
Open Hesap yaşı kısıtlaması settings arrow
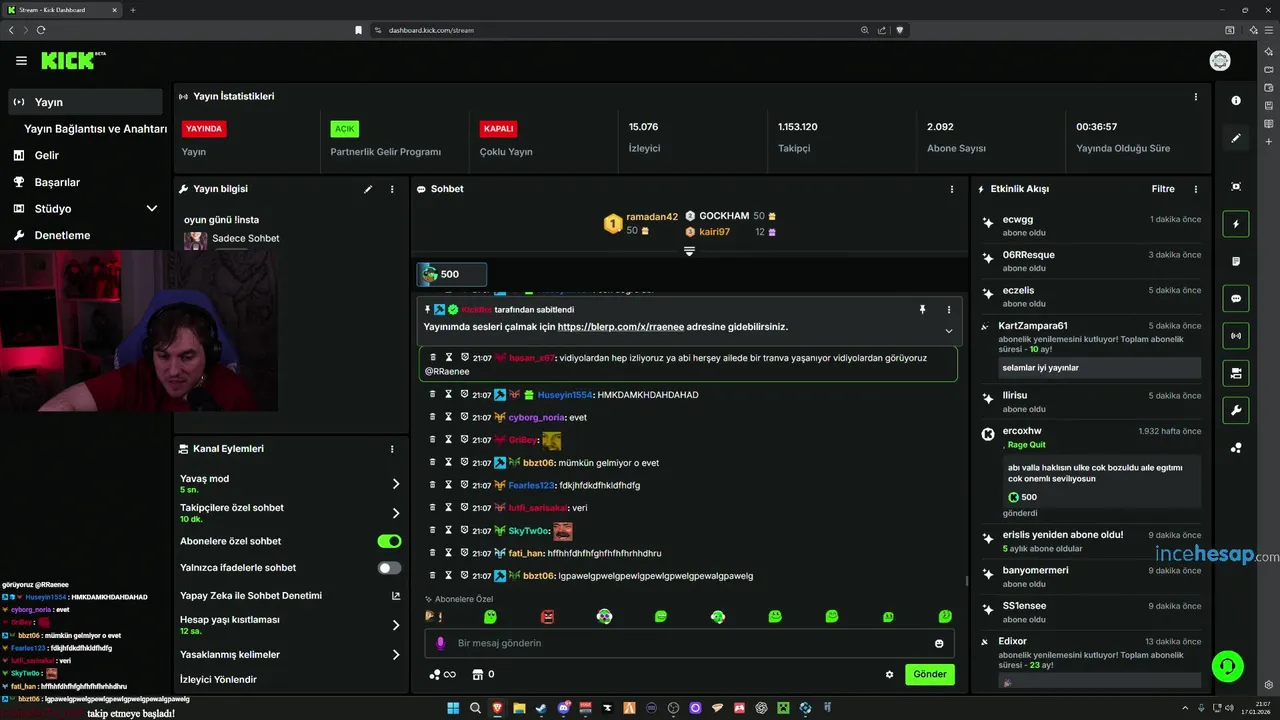pyautogui.click(x=396, y=625)
